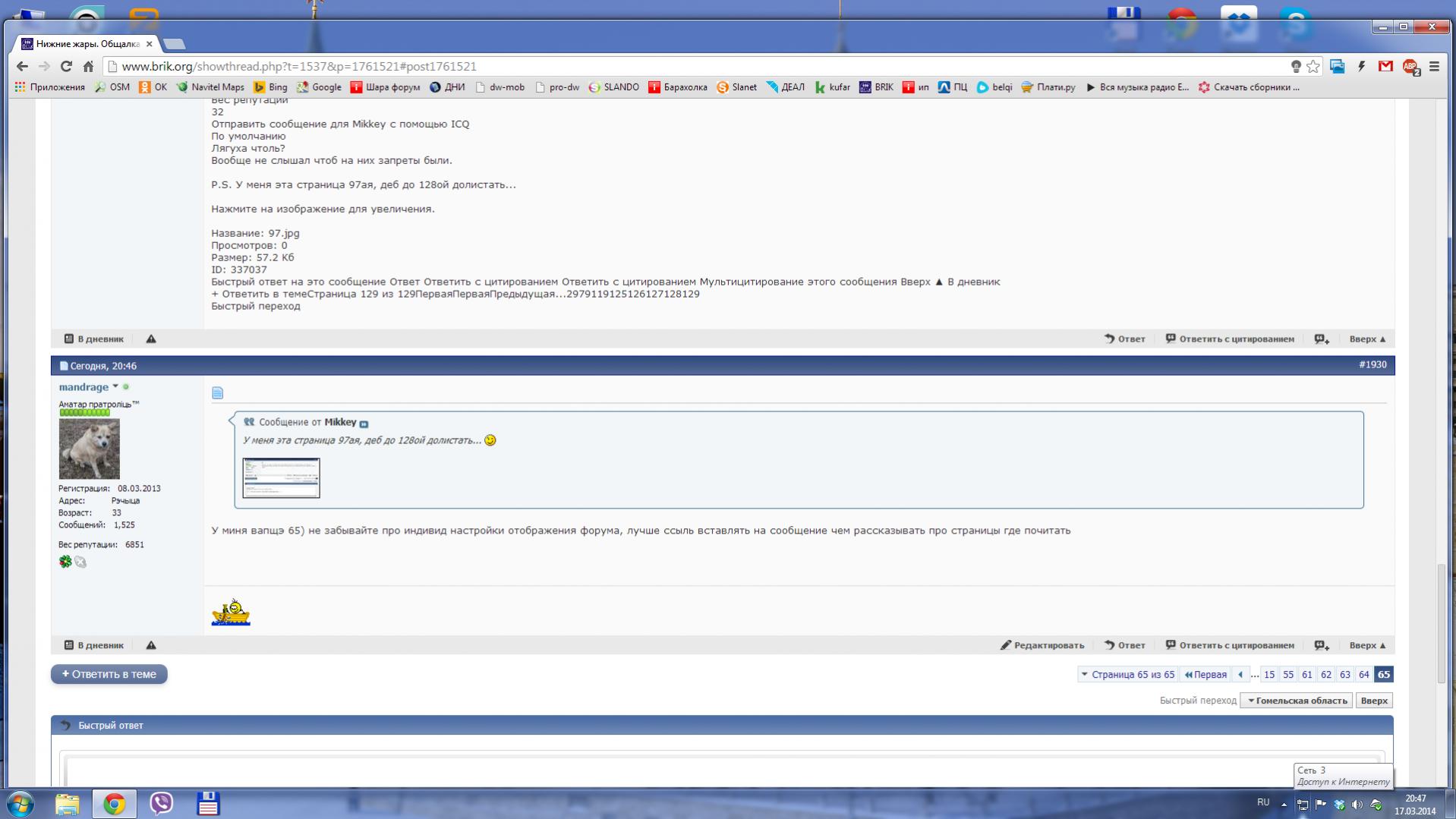
Task: Bookmark this page with the star icon
Action: (1313, 67)
